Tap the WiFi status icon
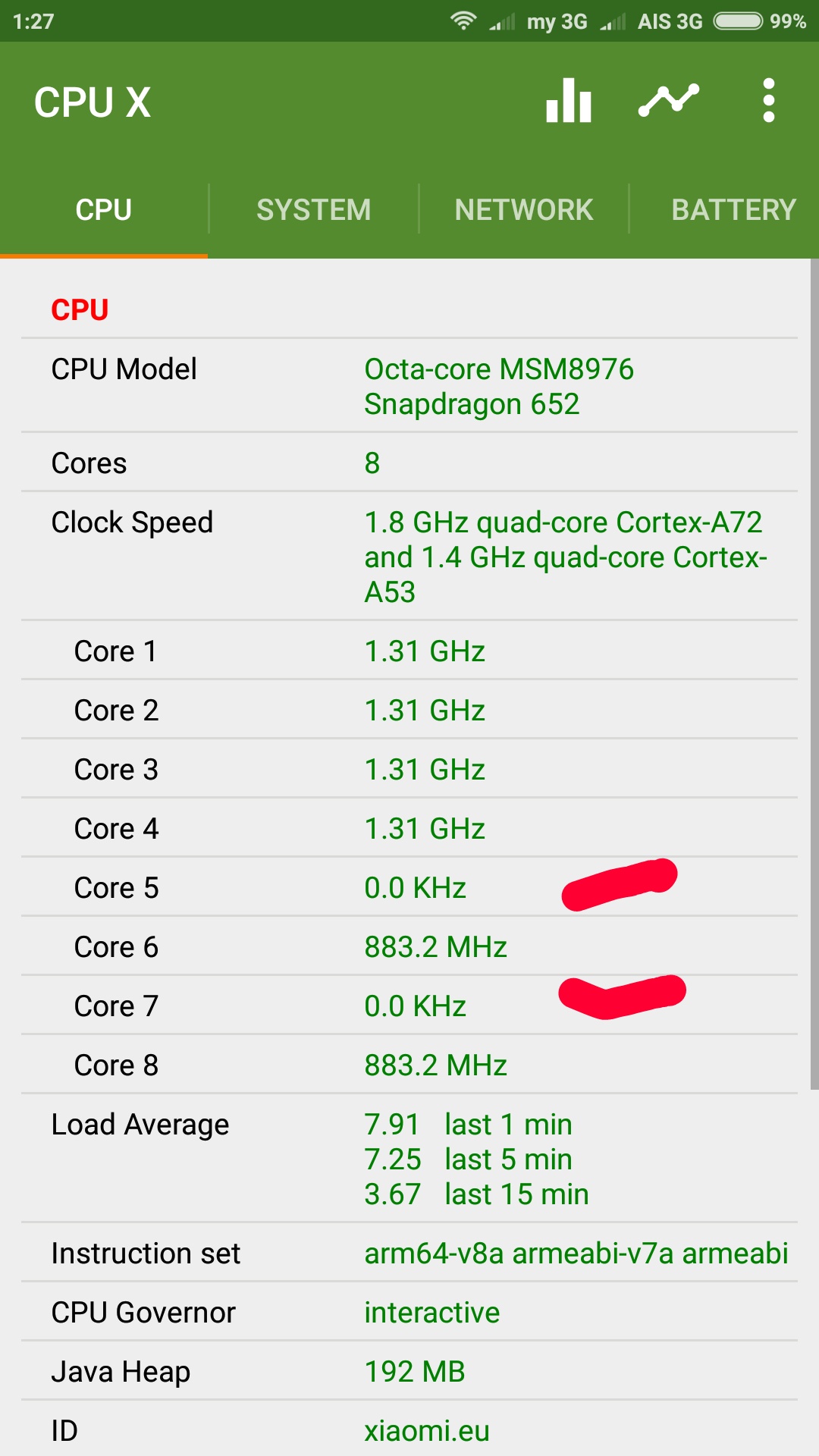The width and height of the screenshot is (819, 1456). (463, 20)
